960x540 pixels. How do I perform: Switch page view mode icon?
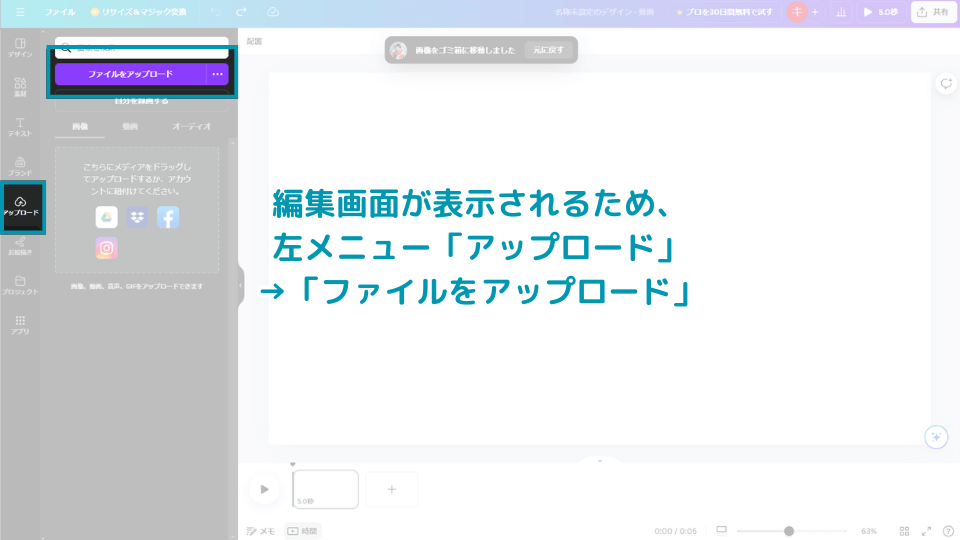721,530
